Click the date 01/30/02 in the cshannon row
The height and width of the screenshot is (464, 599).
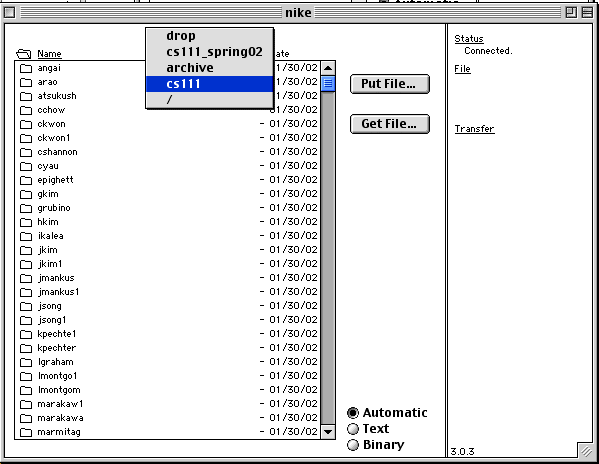coord(293,152)
